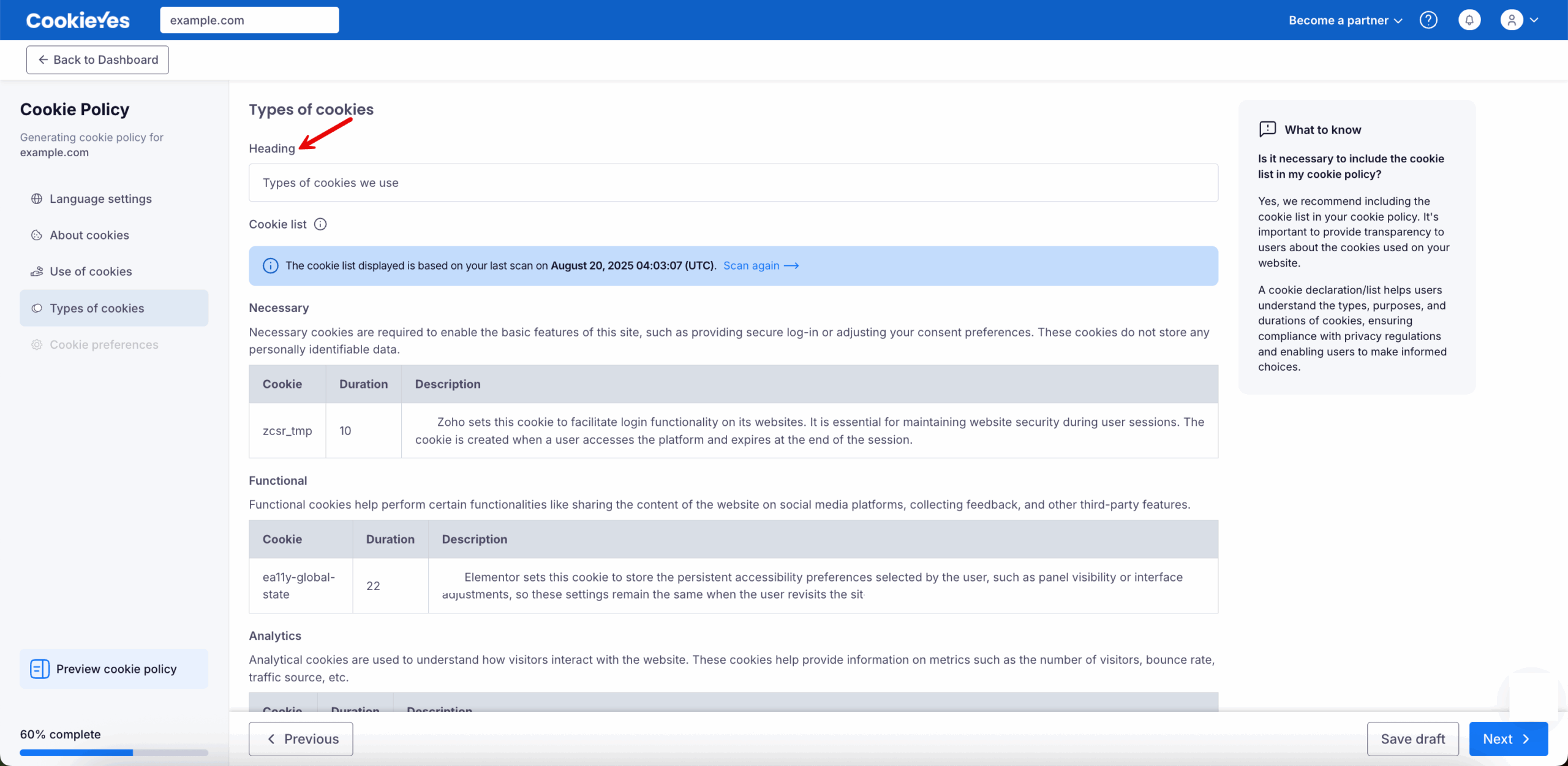Click the hand icon beside Use of cookies

pyautogui.click(x=37, y=271)
